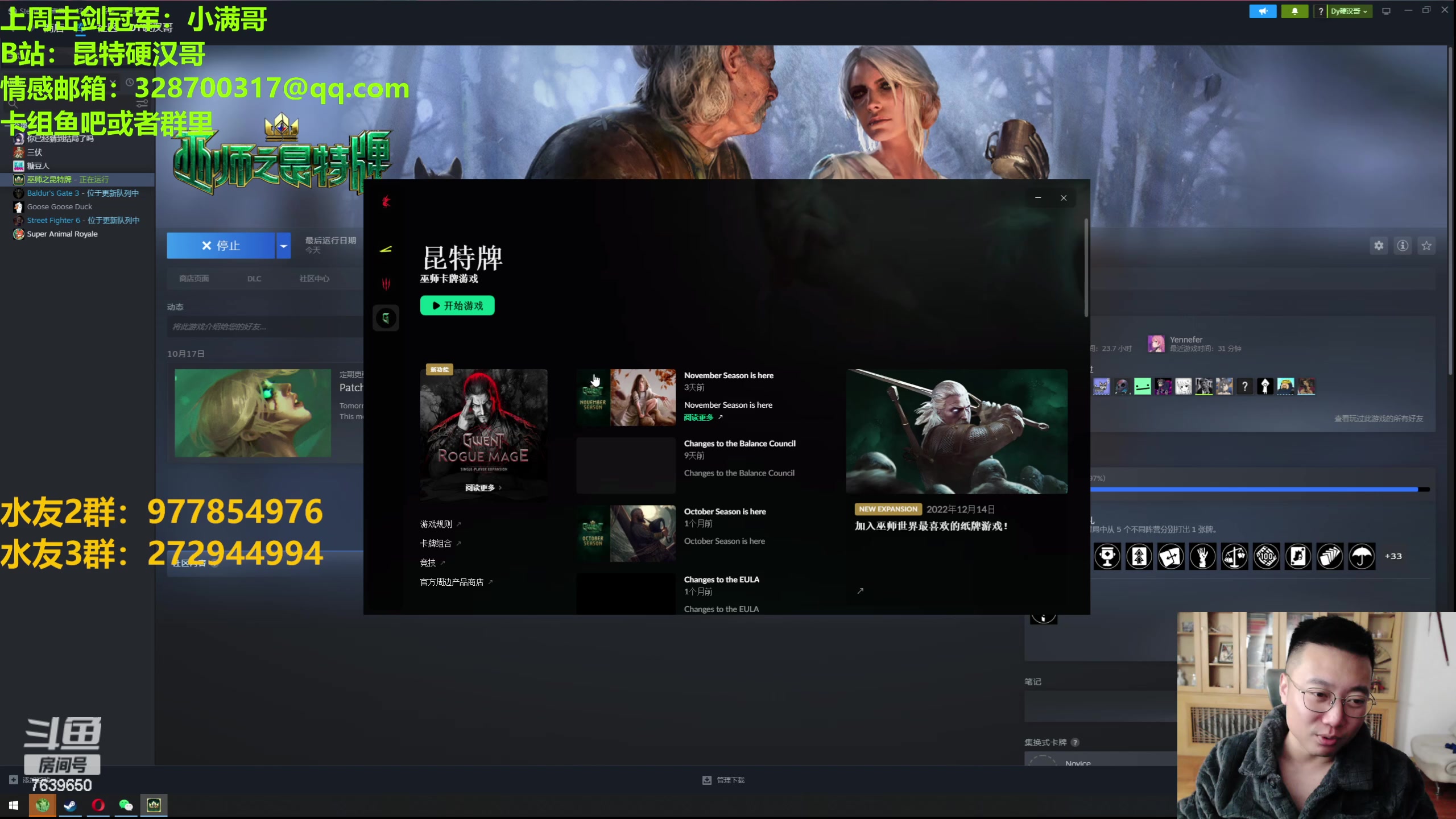Open 阅读更多 on Rogue Mage card
1456x819 pixels.
coord(483,487)
